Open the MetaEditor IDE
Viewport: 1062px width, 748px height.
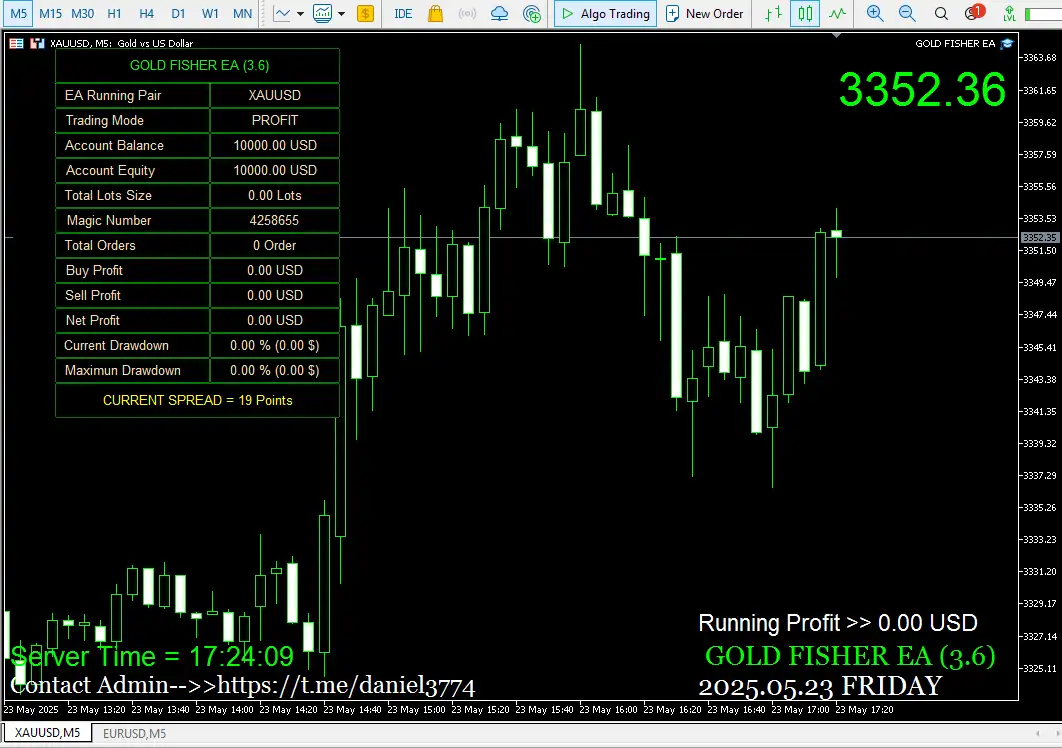403,14
